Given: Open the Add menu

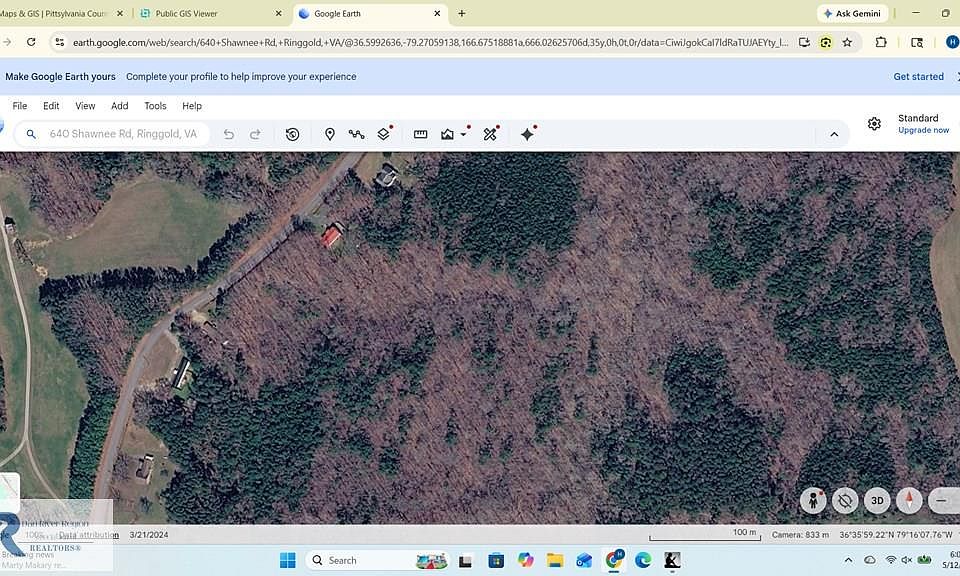Looking at the screenshot, I should (120, 106).
